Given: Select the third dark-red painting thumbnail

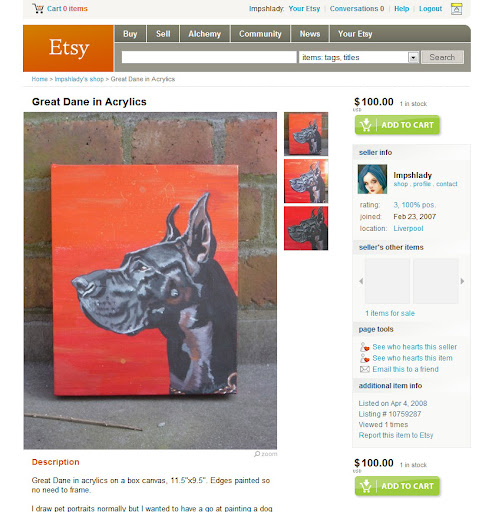Looking at the screenshot, I should click(x=306, y=228).
